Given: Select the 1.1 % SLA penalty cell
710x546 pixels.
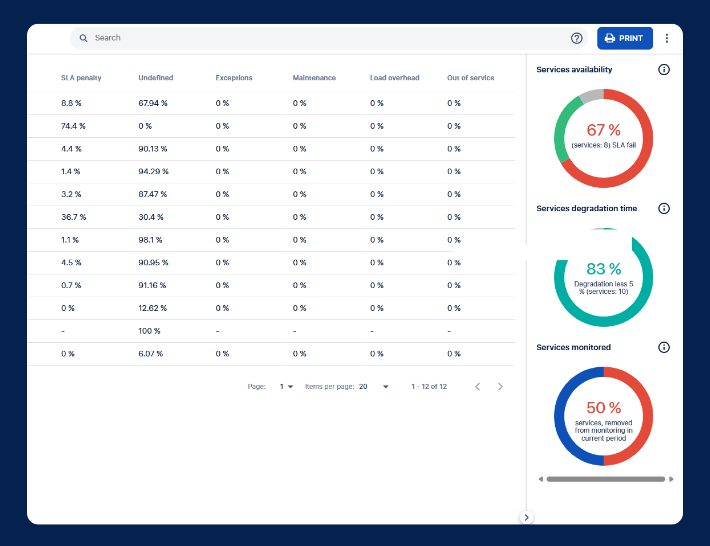Looking at the screenshot, I should point(70,239).
